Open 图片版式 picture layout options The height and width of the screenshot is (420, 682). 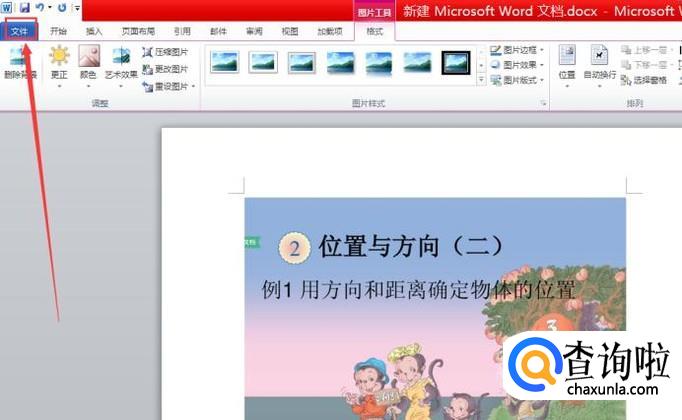coord(517,80)
